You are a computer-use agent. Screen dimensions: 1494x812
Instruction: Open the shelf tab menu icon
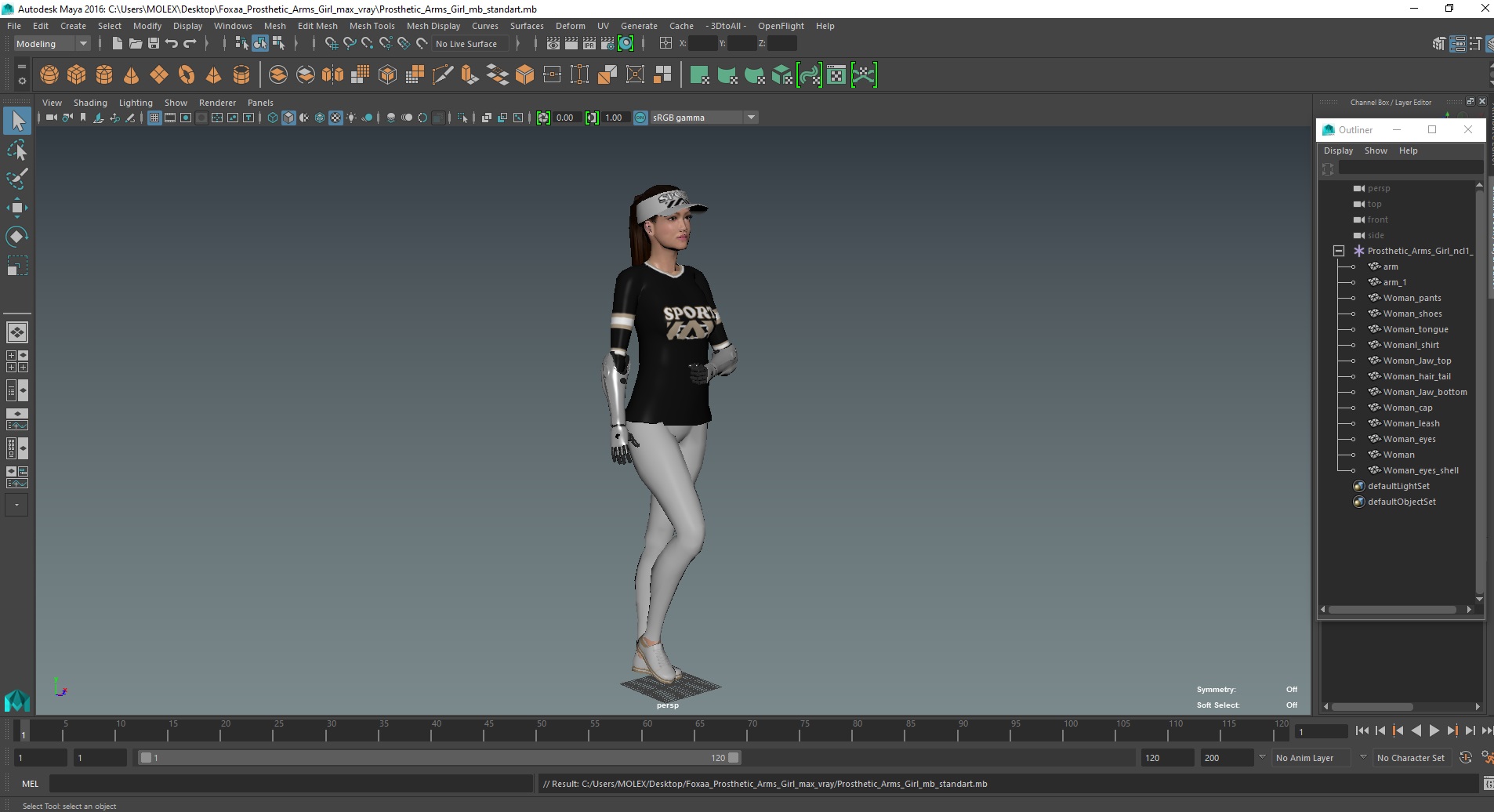(22, 67)
